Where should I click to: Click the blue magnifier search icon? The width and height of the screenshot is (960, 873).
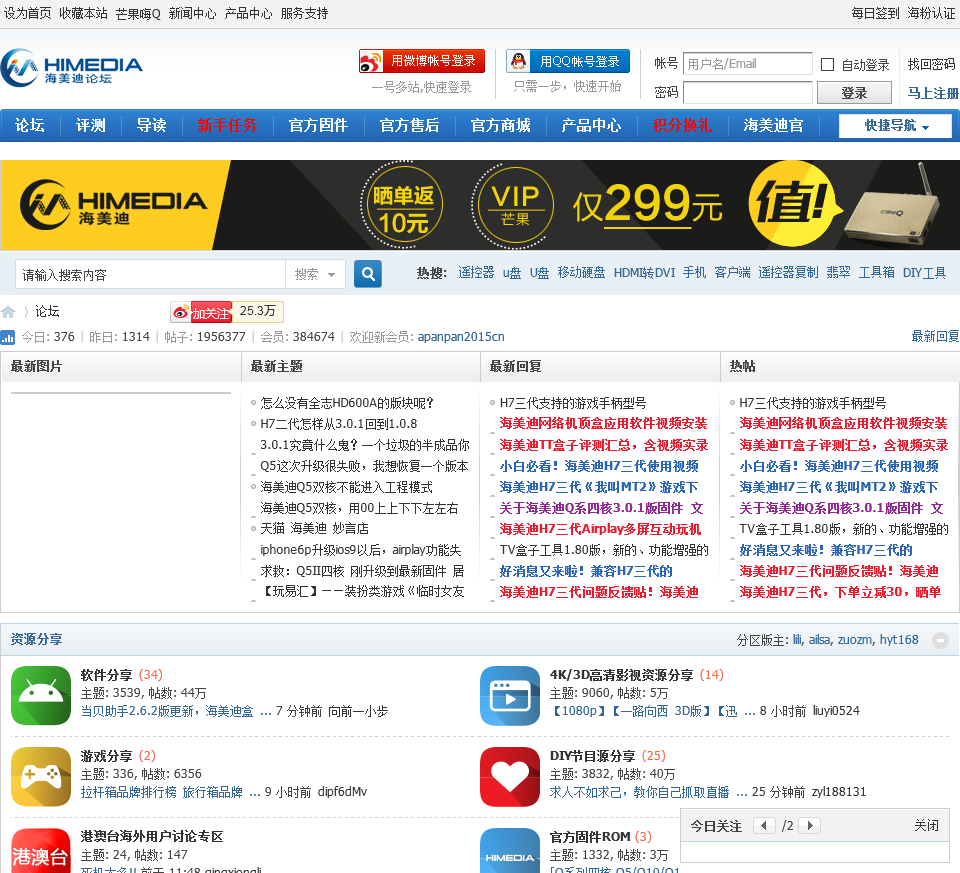(368, 274)
